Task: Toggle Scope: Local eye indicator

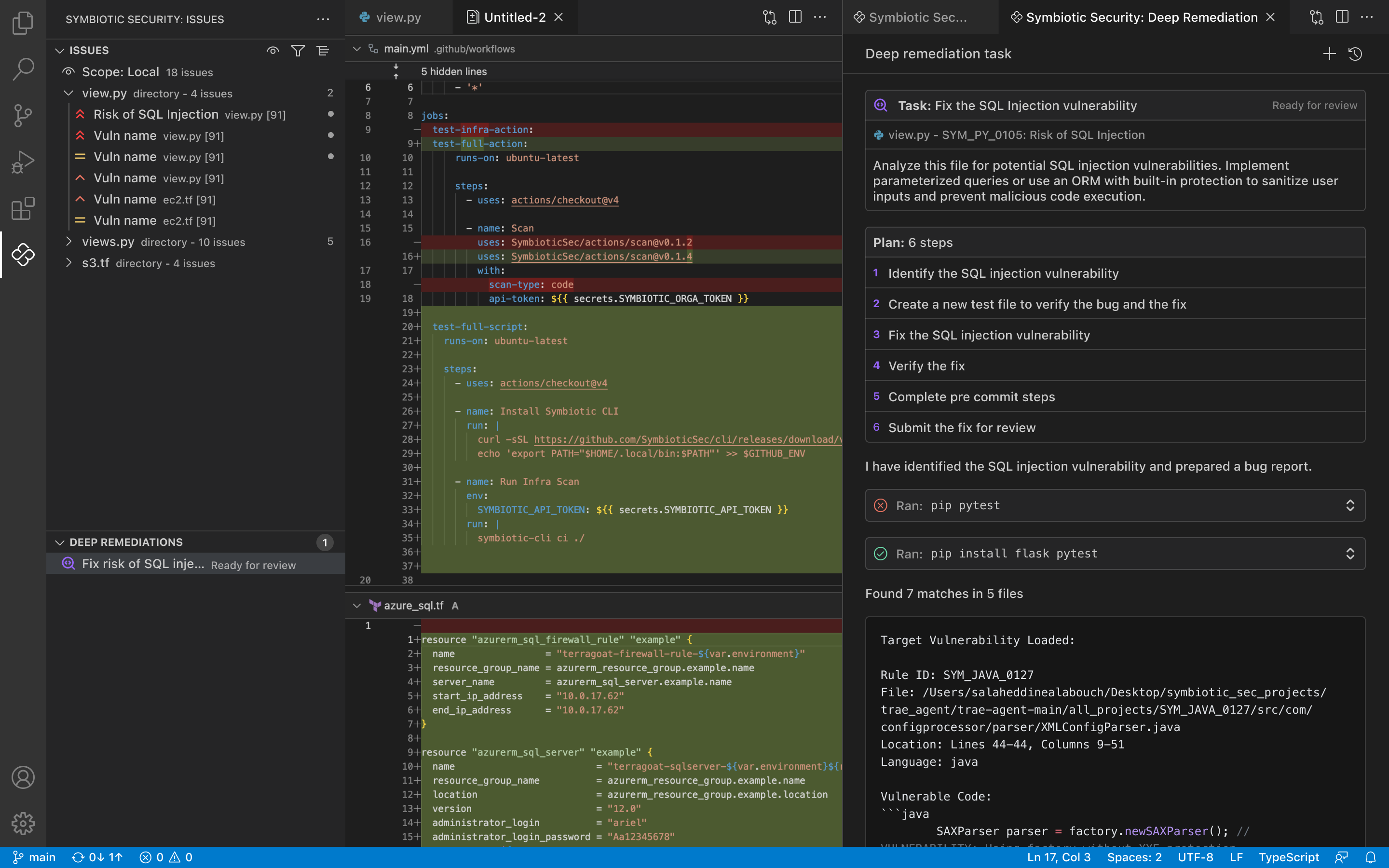Action: click(69, 72)
